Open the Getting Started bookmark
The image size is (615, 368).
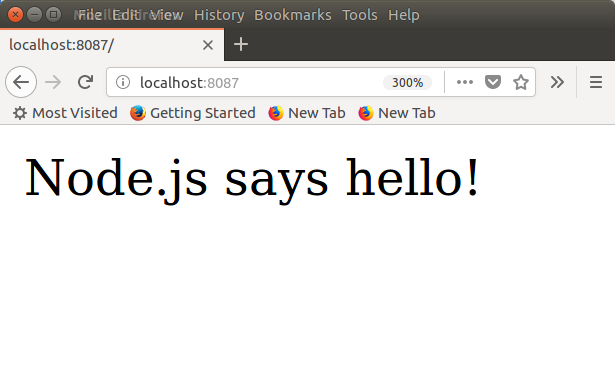point(193,113)
